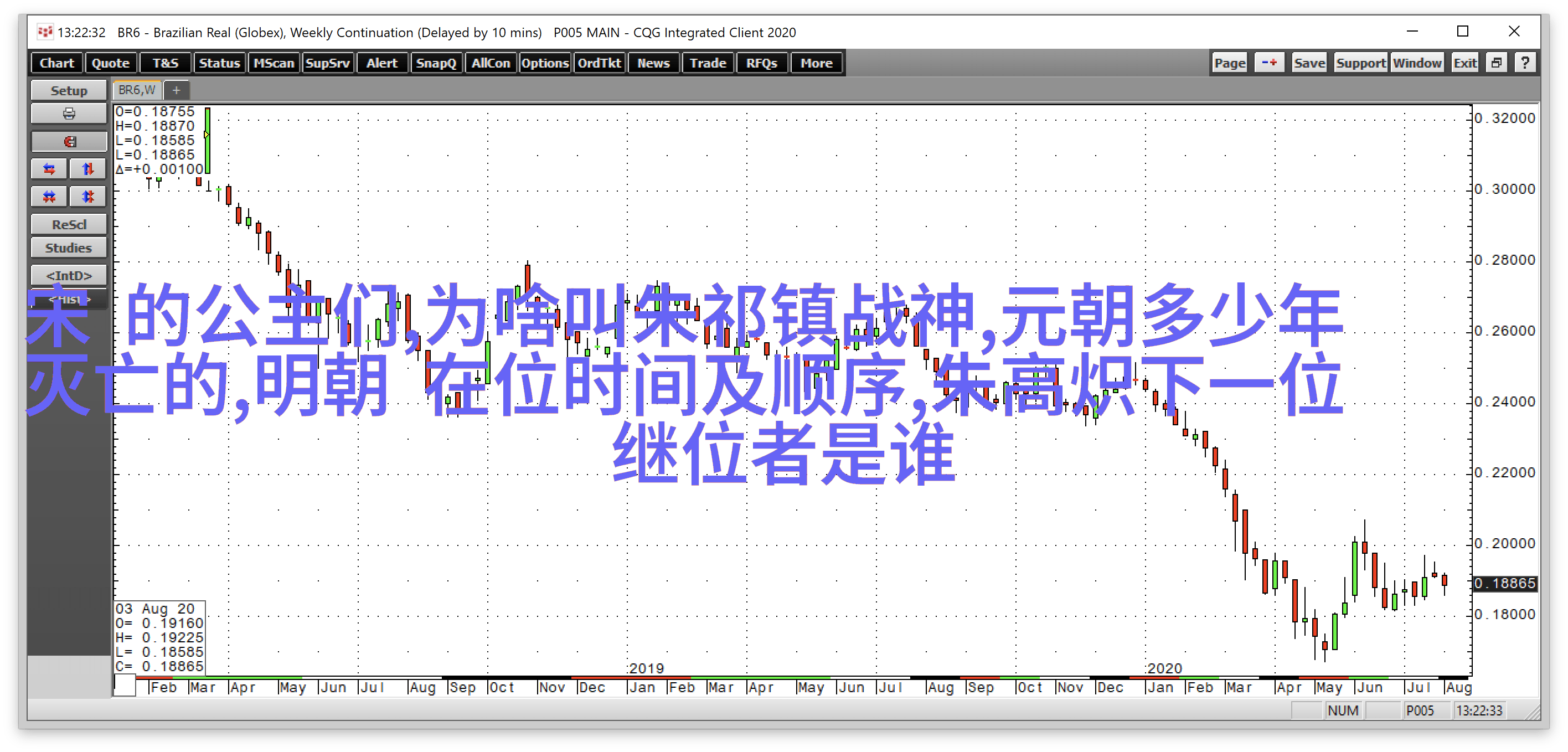Open the Chart toolbar button

coord(56,63)
